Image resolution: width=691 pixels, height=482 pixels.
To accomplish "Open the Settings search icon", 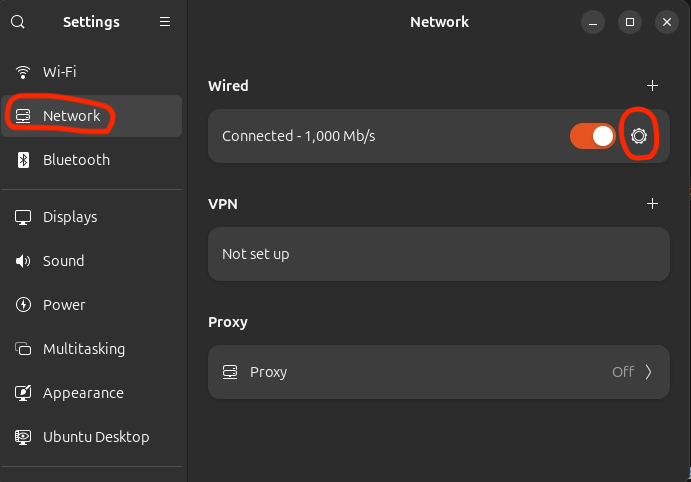I will (x=18, y=22).
